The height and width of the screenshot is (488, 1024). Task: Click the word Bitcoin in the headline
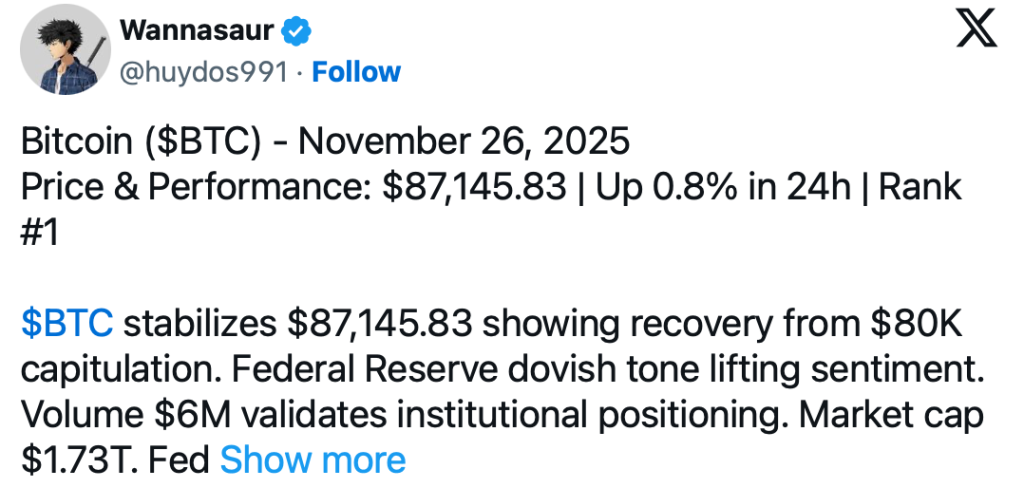point(73,141)
